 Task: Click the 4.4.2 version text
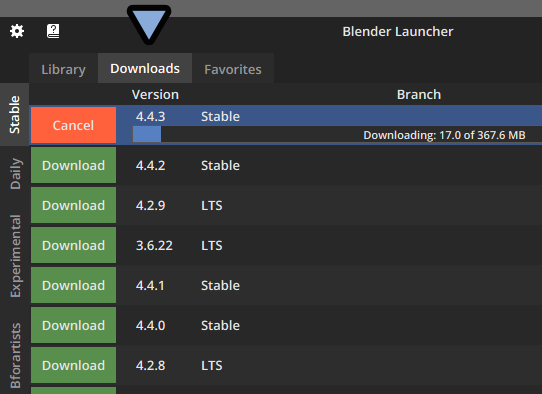click(150, 166)
